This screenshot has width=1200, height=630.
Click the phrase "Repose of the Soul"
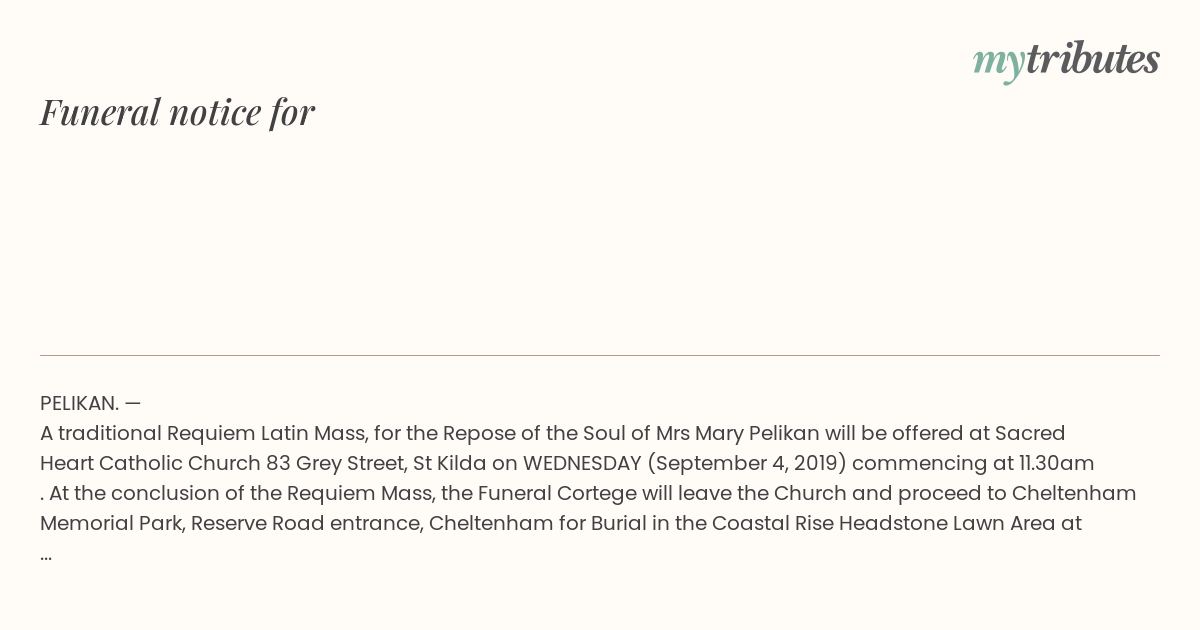click(534, 433)
